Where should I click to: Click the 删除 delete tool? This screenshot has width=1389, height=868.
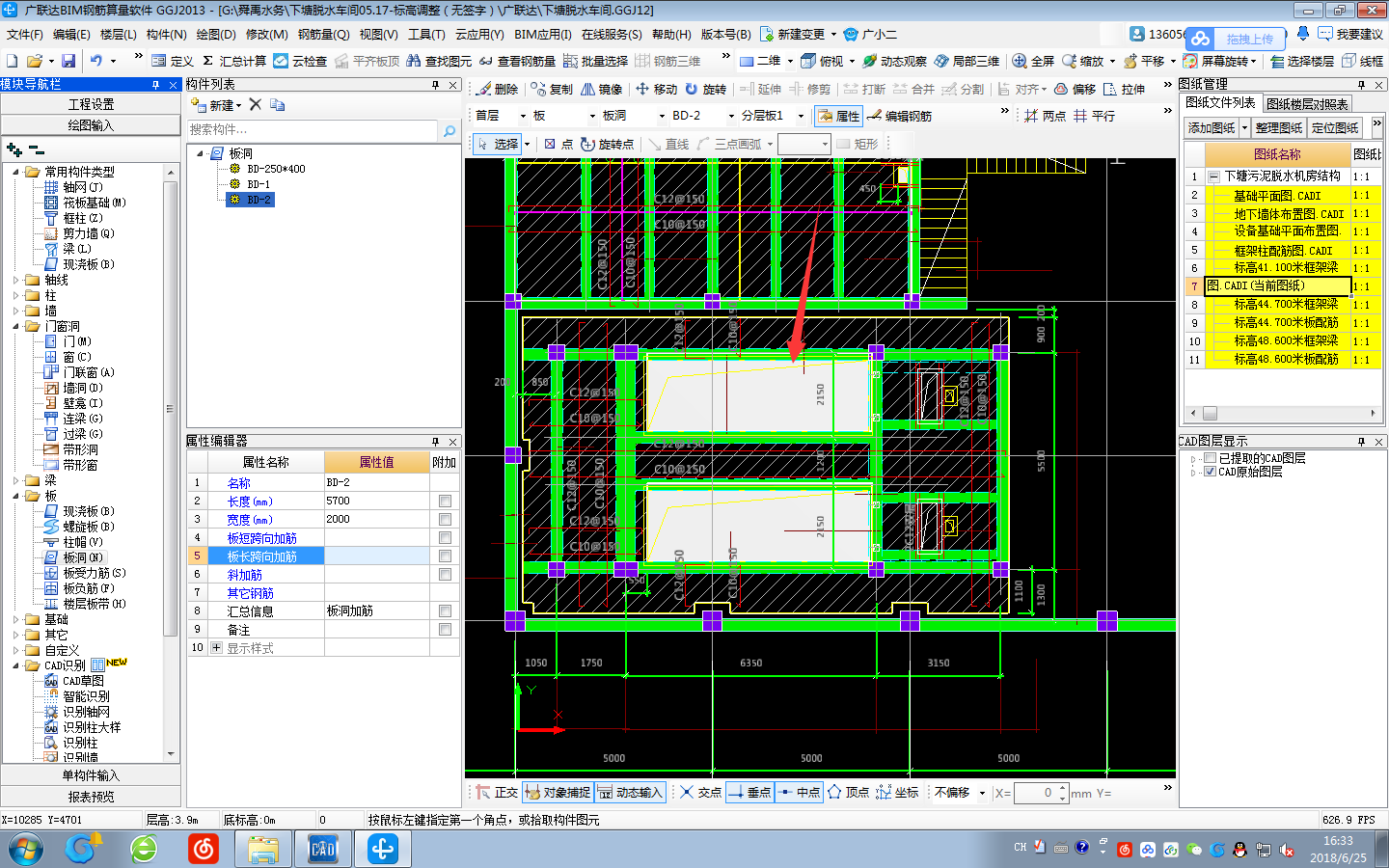[x=498, y=89]
